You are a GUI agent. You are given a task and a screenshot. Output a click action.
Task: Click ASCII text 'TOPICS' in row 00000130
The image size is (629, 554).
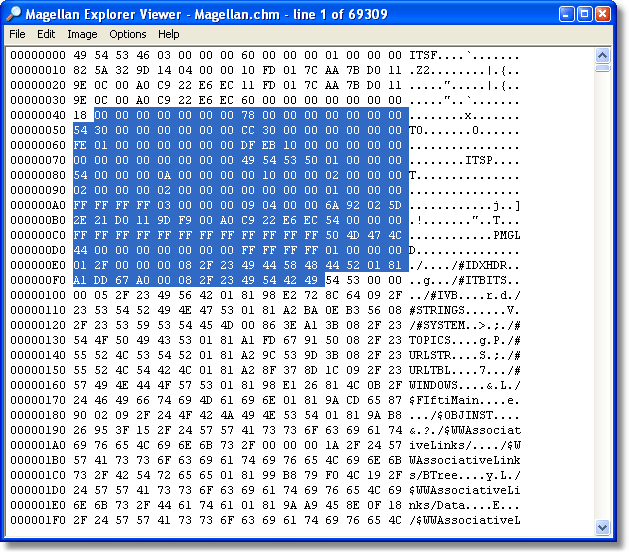click(430, 341)
